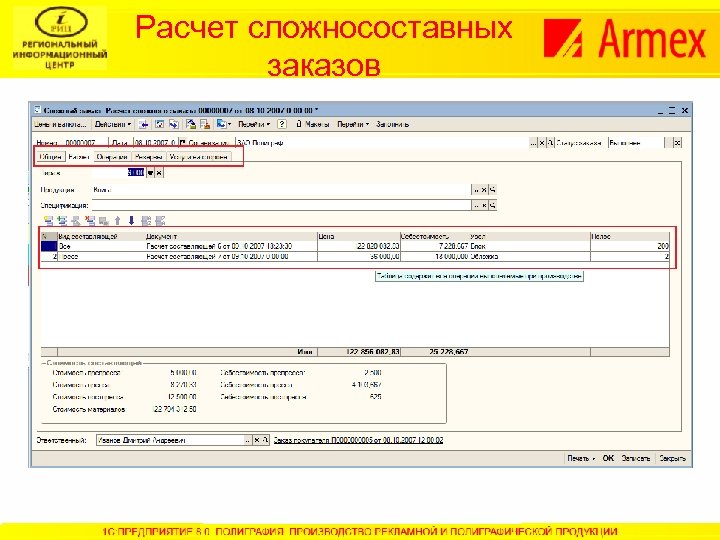The width and height of the screenshot is (720, 540).
Task: Switch to the last tab after Резервы
Action: [x=198, y=157]
